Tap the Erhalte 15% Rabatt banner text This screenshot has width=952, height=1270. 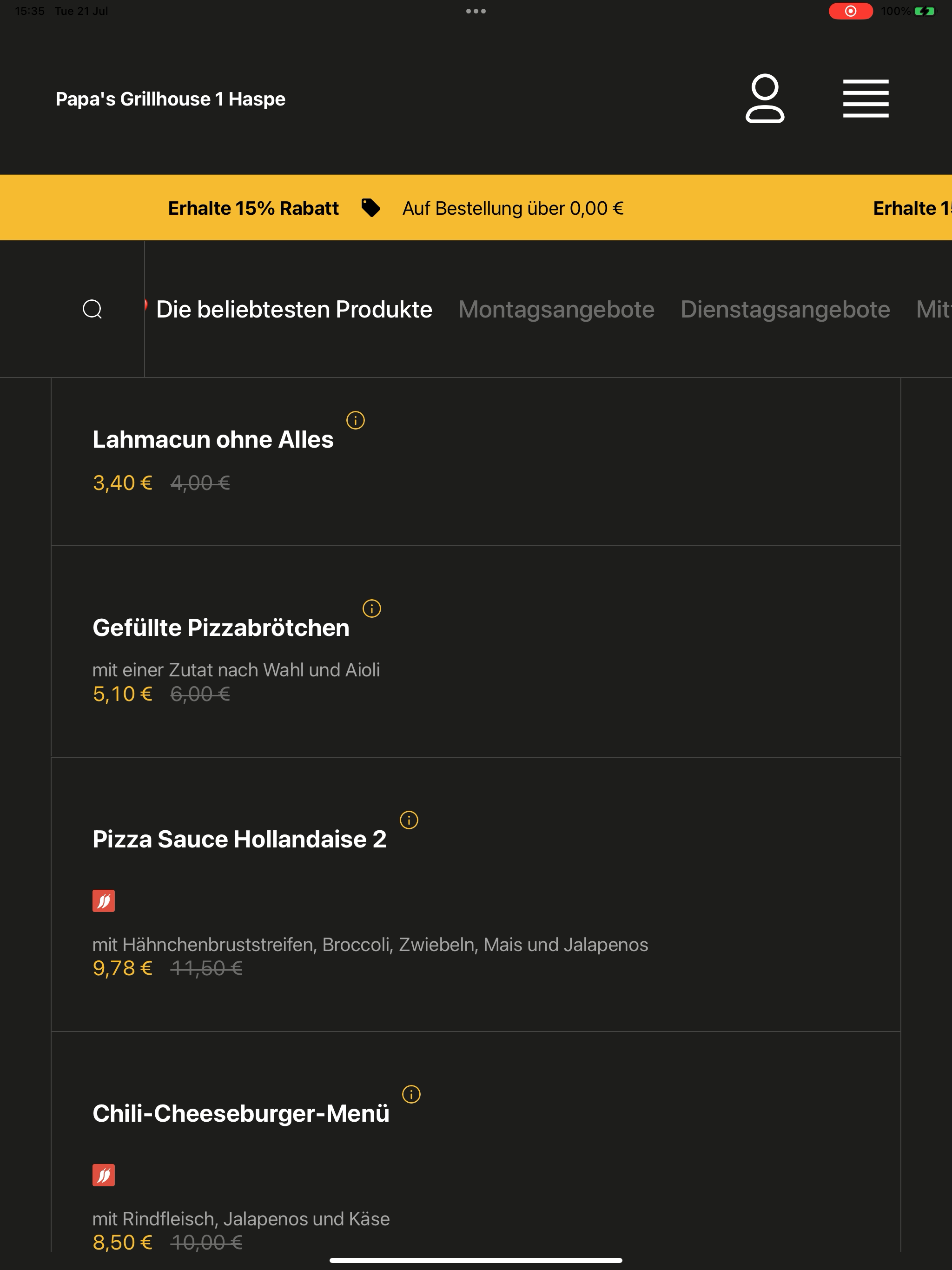click(253, 208)
